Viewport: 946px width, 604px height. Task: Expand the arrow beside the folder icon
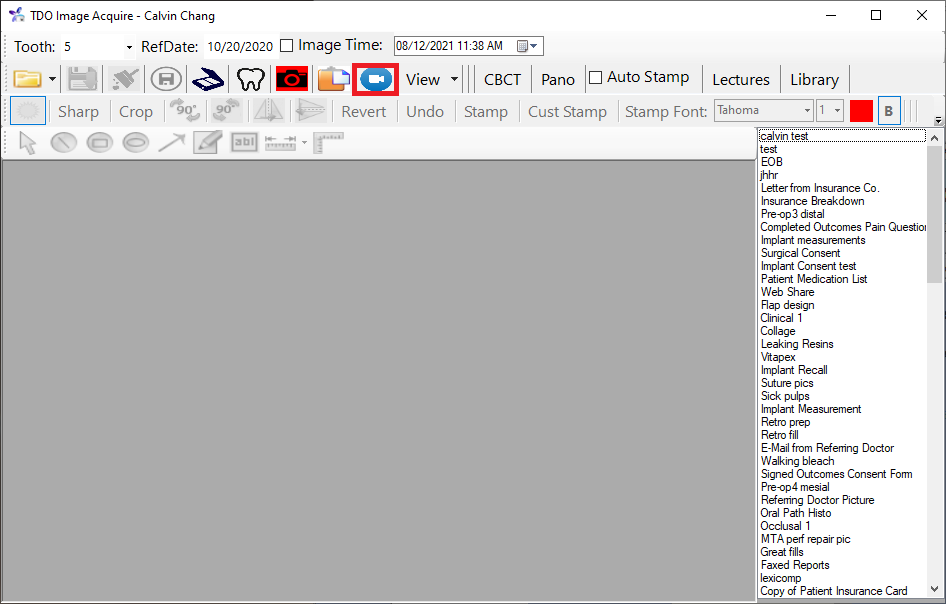[52, 79]
